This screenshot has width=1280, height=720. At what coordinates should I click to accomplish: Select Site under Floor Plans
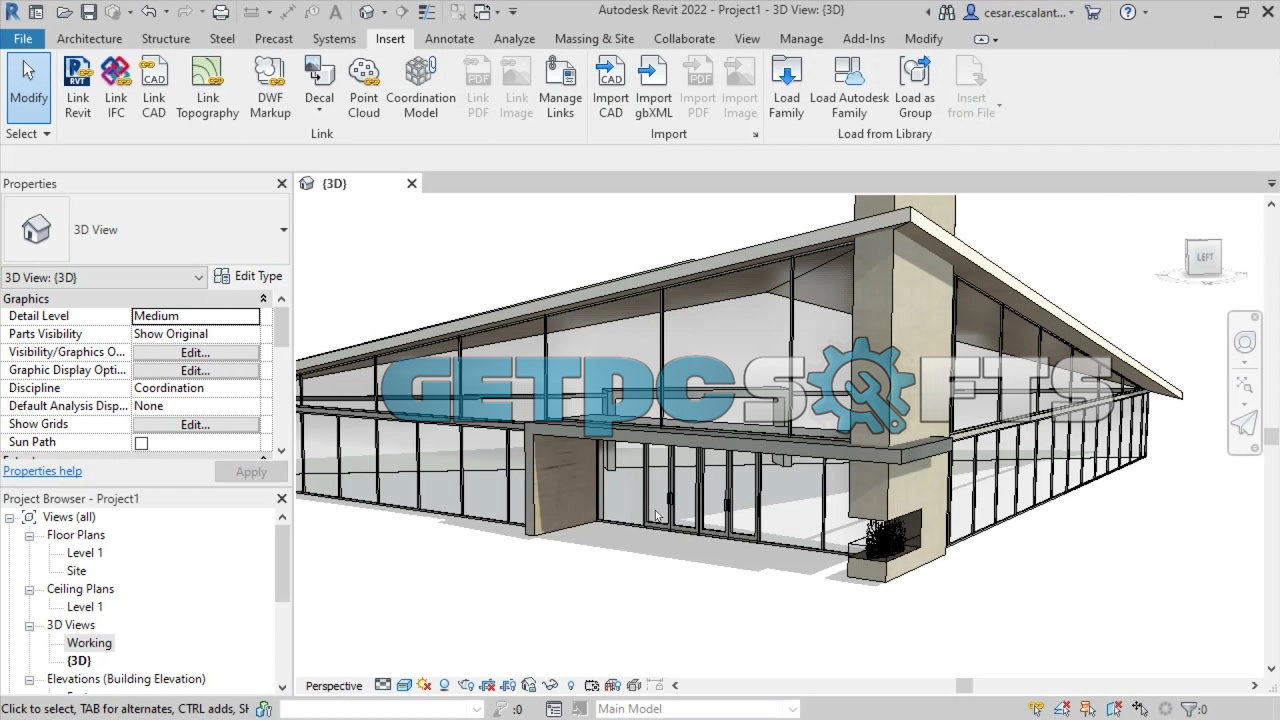pyautogui.click(x=76, y=571)
